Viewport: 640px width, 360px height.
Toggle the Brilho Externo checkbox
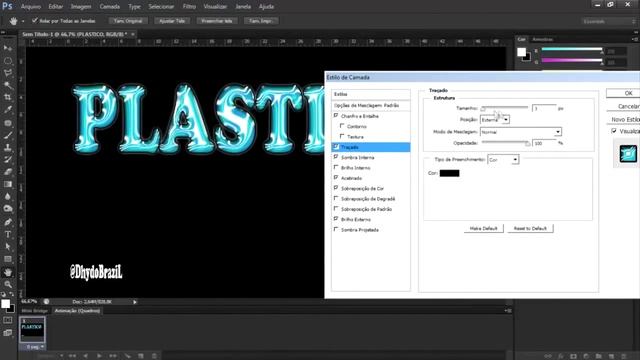point(336,219)
